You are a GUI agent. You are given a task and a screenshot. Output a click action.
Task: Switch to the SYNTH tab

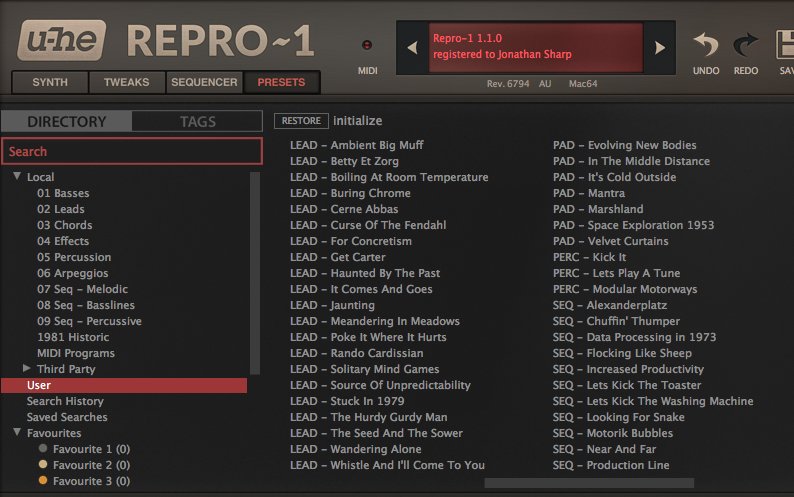pos(50,82)
